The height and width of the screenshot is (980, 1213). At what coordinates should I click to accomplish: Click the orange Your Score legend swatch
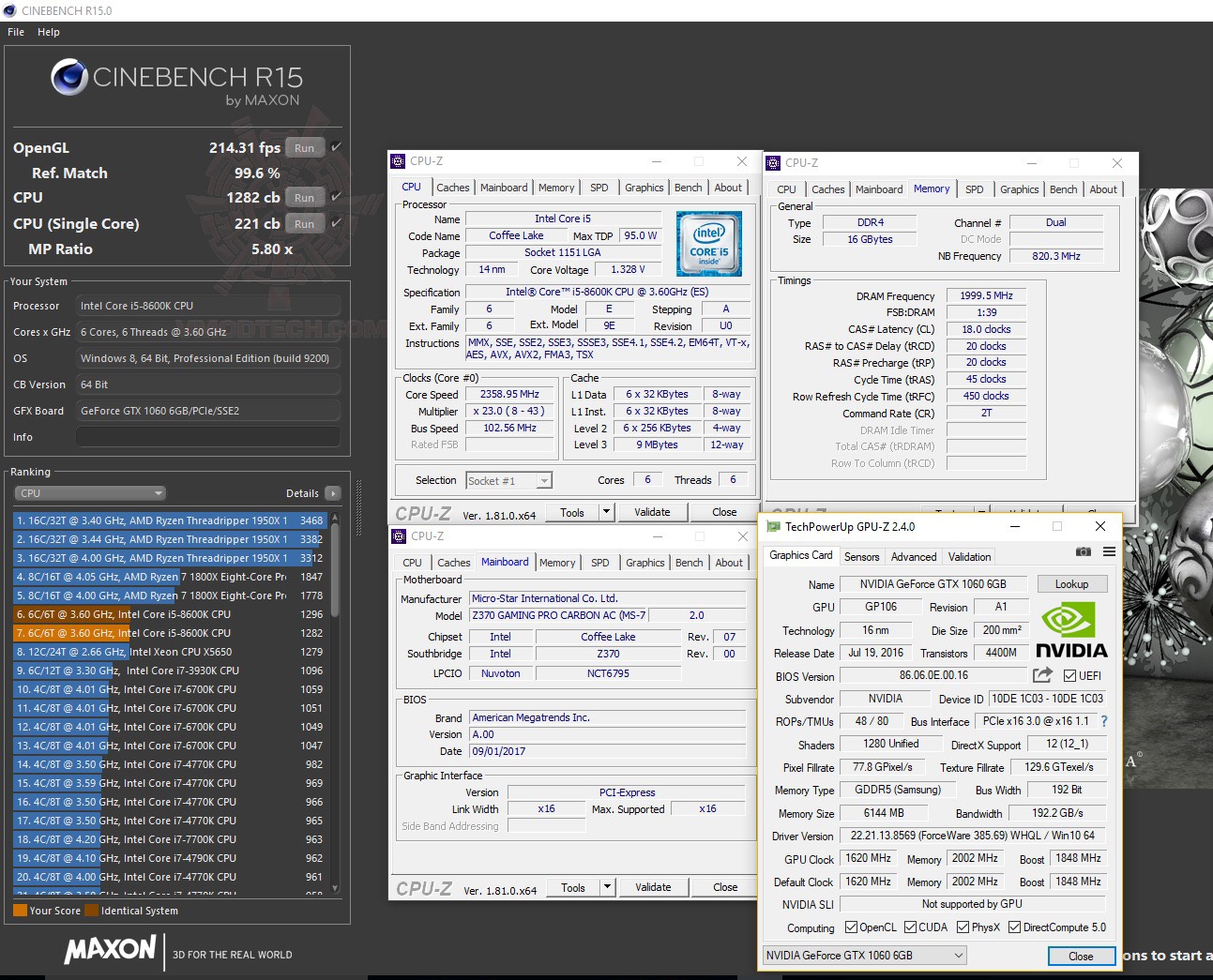pos(20,910)
